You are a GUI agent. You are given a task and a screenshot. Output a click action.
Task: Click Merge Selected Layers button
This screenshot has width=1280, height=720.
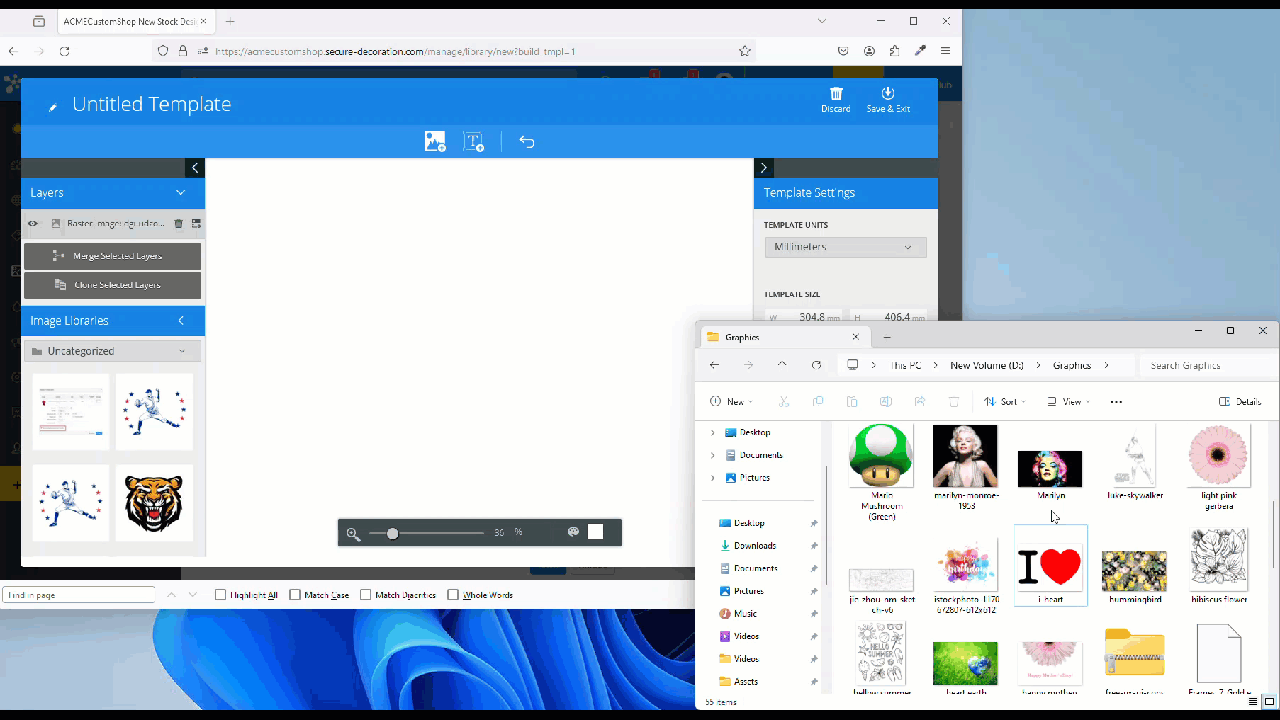pos(112,256)
